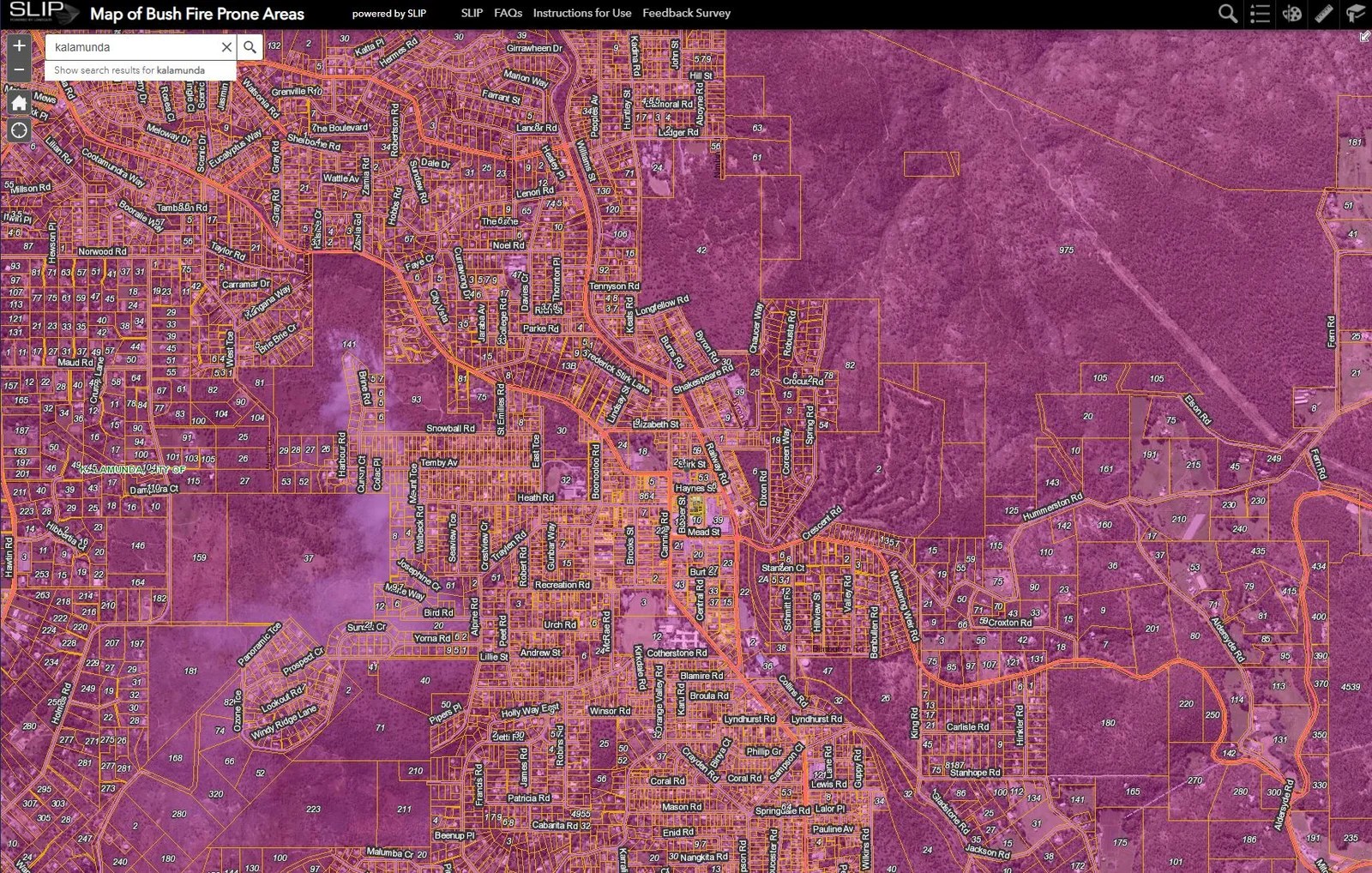Return to default extent with the home icon
Image resolution: width=1372 pixels, height=873 pixels.
click(x=18, y=103)
